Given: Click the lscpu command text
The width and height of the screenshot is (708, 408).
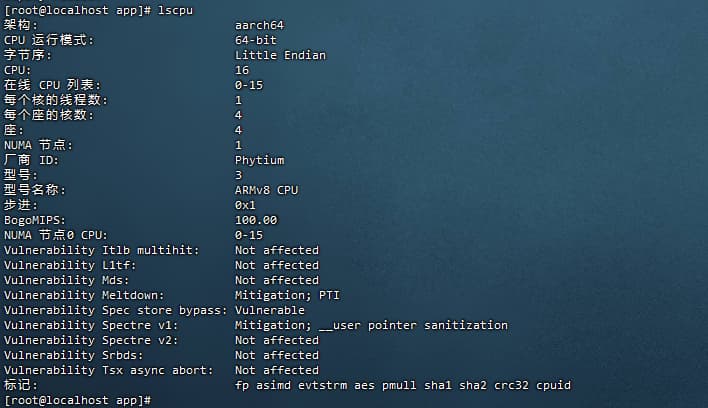Looking at the screenshot, I should tap(176, 9).
